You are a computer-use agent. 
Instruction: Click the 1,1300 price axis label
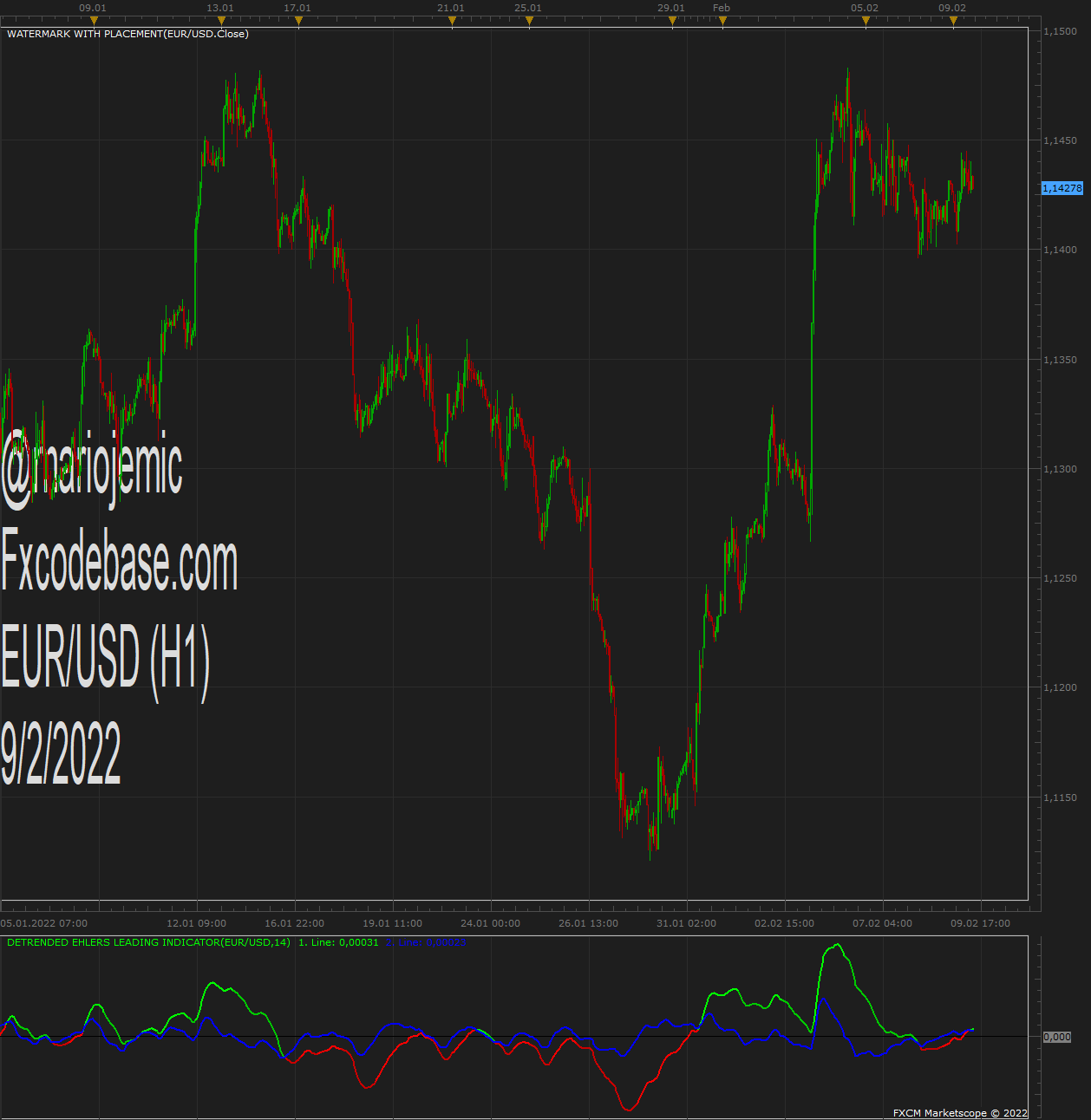(1060, 469)
